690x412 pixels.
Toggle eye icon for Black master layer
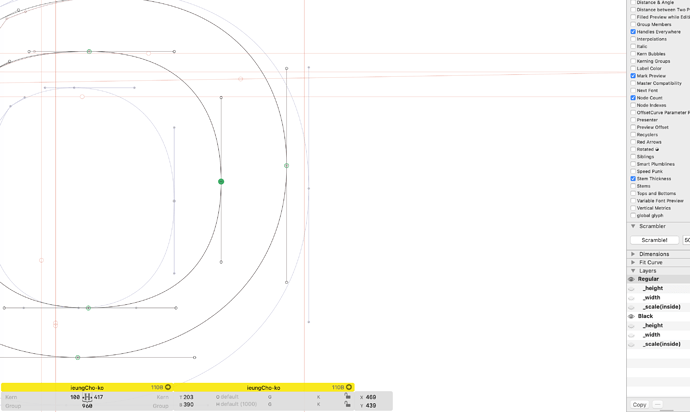(x=631, y=316)
